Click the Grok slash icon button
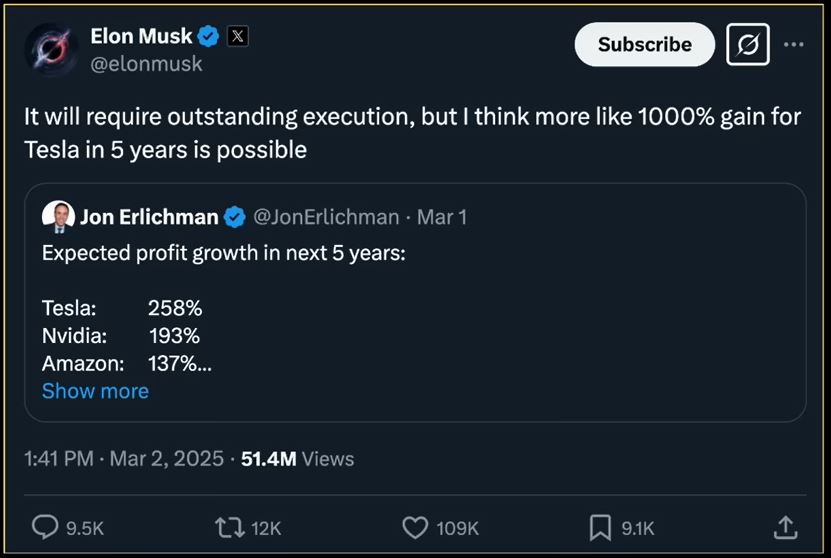This screenshot has width=831, height=558. pyautogui.click(x=748, y=45)
